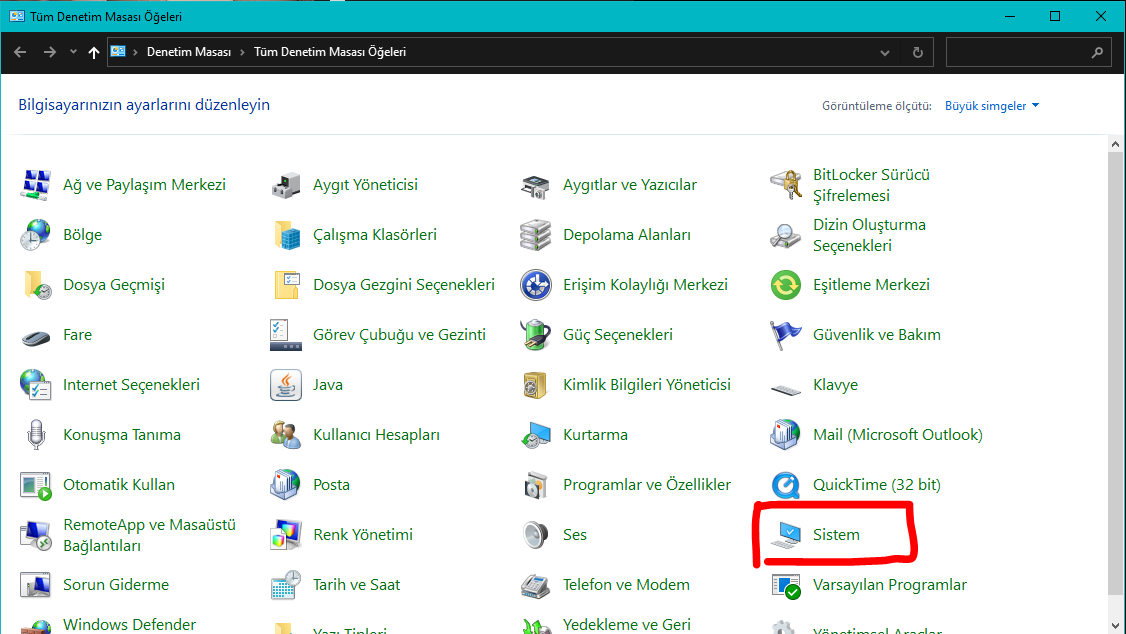Click the Güç Seçenekleri battery icon
The image size is (1126, 634).
pos(536,335)
